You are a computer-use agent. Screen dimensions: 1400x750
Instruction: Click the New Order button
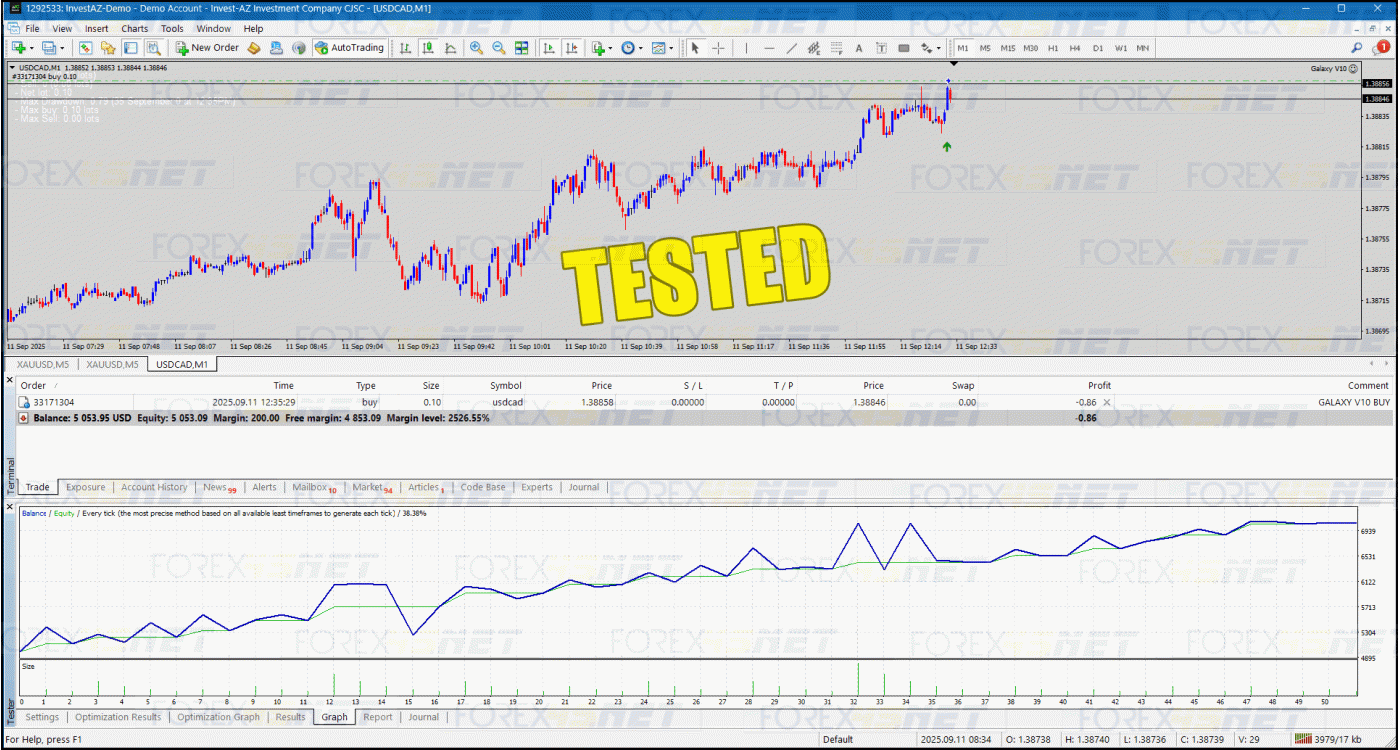click(x=207, y=47)
